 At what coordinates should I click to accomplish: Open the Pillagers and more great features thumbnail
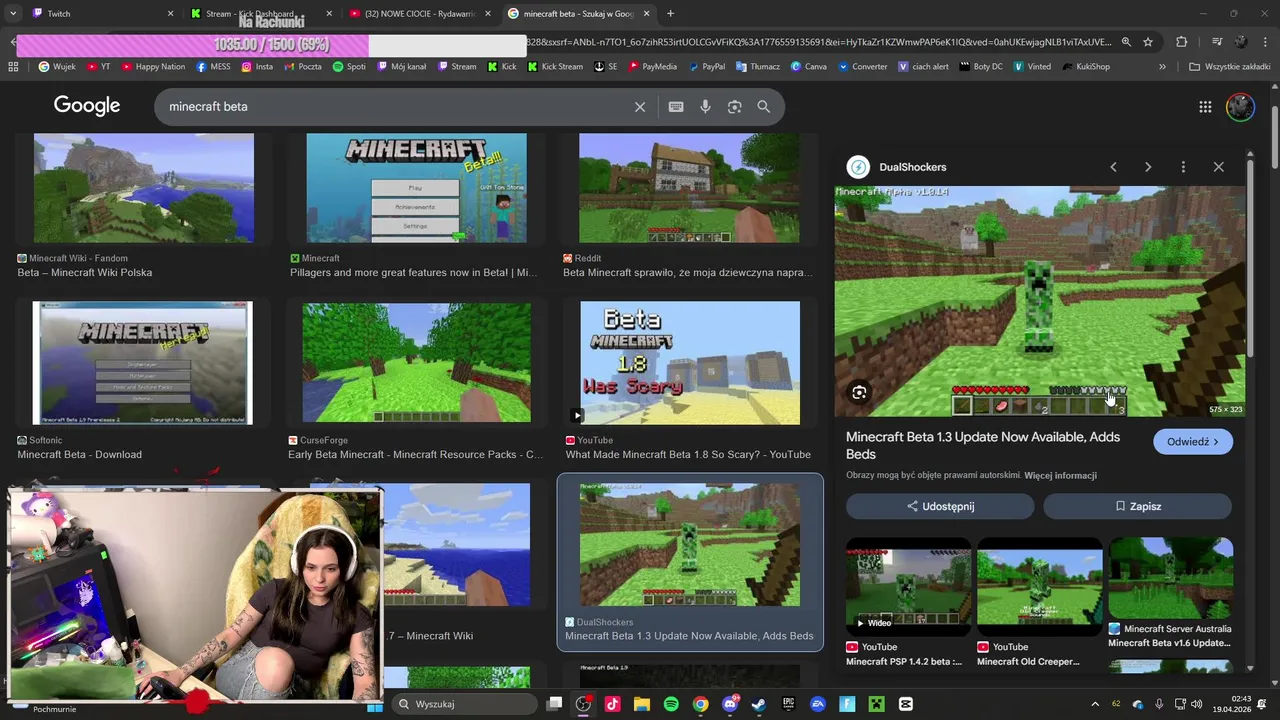click(416, 188)
